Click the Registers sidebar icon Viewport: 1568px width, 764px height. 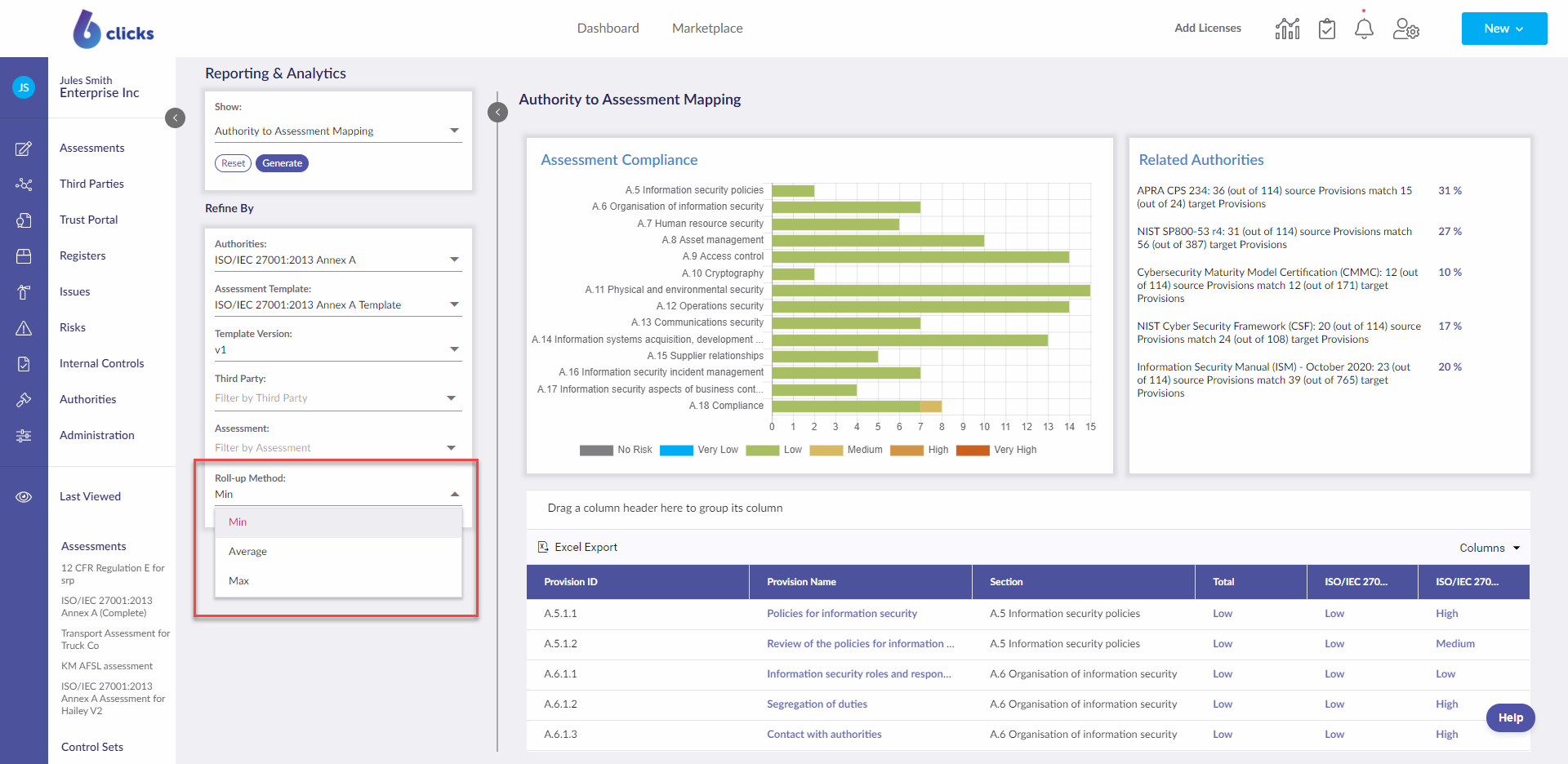tap(24, 256)
